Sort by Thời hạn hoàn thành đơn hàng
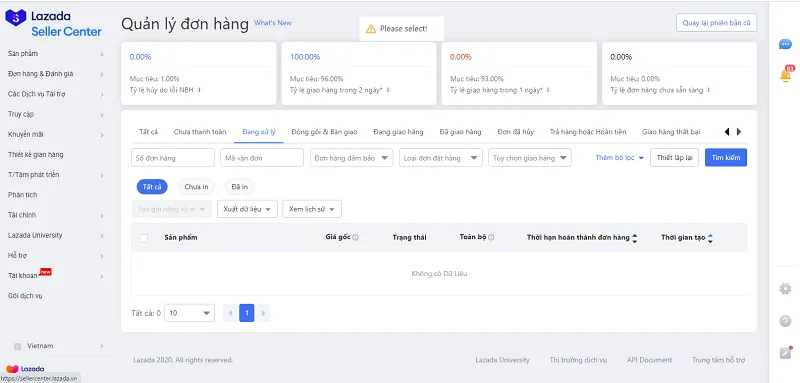Screen dimensions: 800x383 click(634, 238)
